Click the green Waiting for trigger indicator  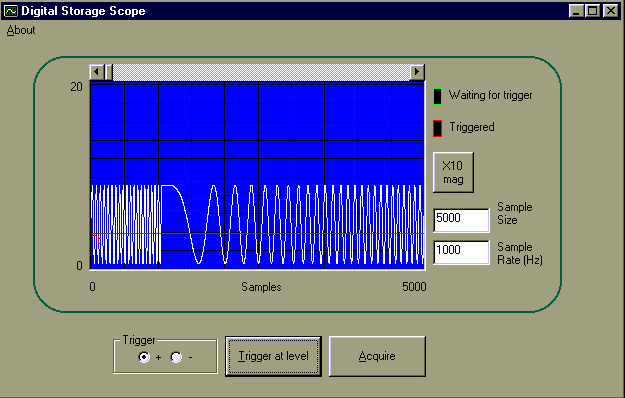[437, 97]
